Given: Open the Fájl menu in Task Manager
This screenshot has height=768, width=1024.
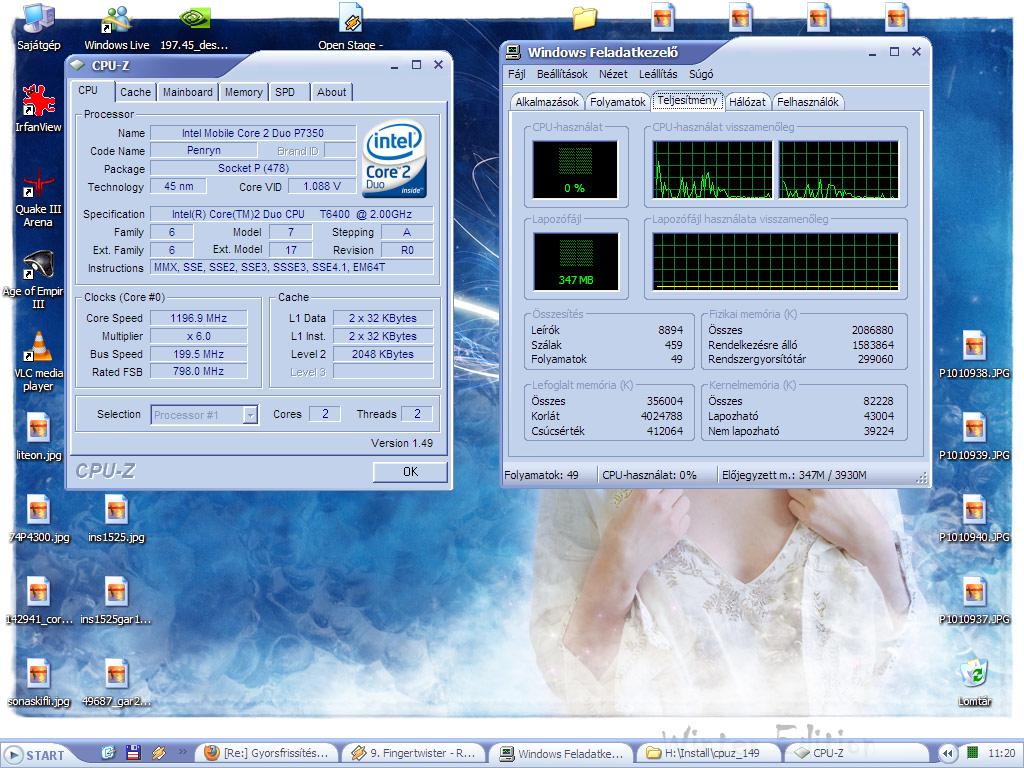Looking at the screenshot, I should (517, 74).
